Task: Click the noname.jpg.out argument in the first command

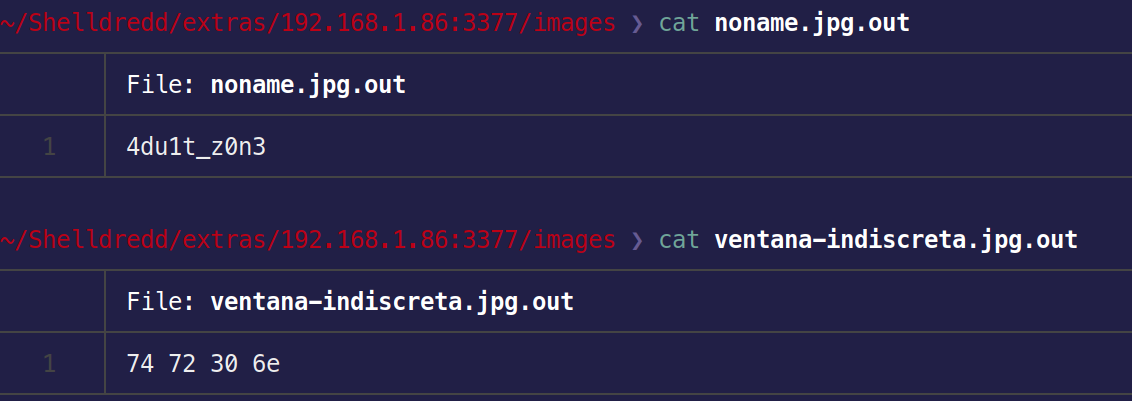Action: (x=812, y=23)
